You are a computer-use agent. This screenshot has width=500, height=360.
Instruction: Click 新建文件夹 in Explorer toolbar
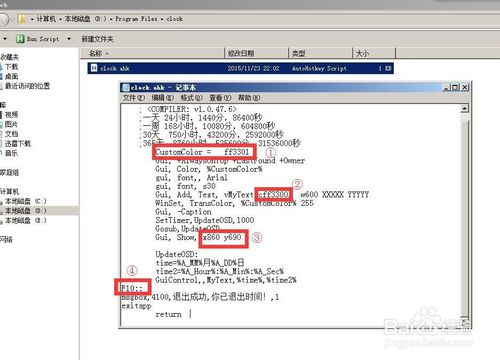(x=97, y=39)
